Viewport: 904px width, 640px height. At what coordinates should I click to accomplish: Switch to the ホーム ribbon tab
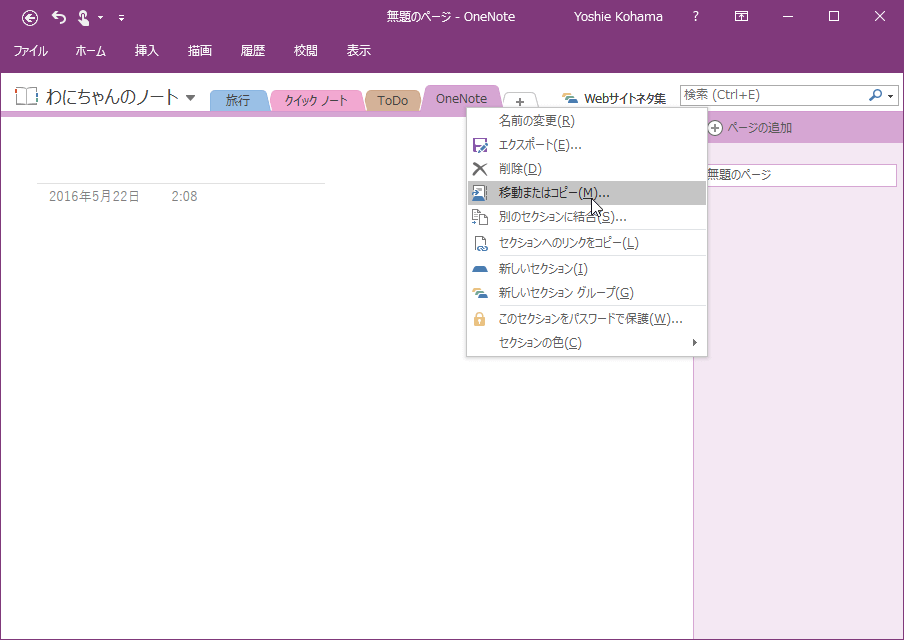(91, 51)
